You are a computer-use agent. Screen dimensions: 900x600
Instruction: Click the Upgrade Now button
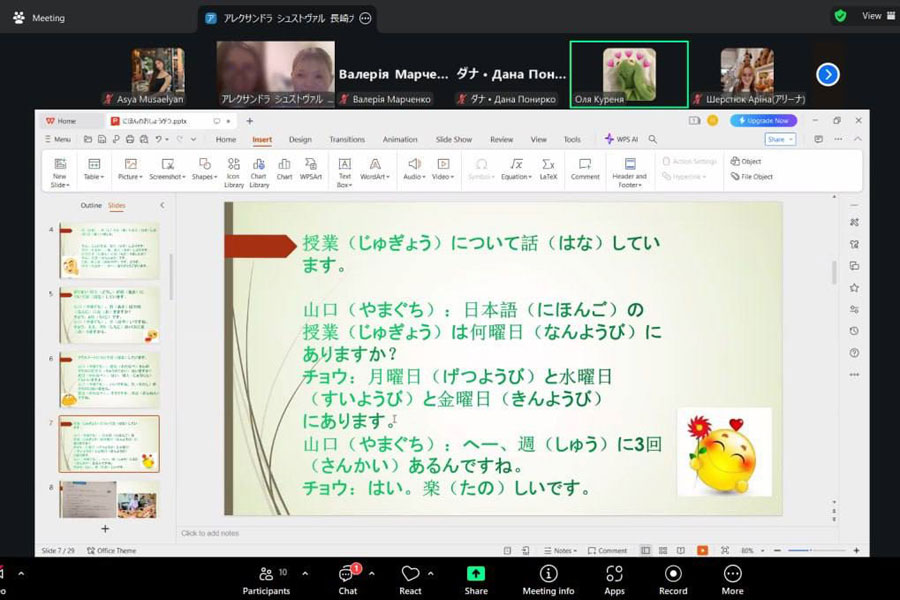click(764, 121)
